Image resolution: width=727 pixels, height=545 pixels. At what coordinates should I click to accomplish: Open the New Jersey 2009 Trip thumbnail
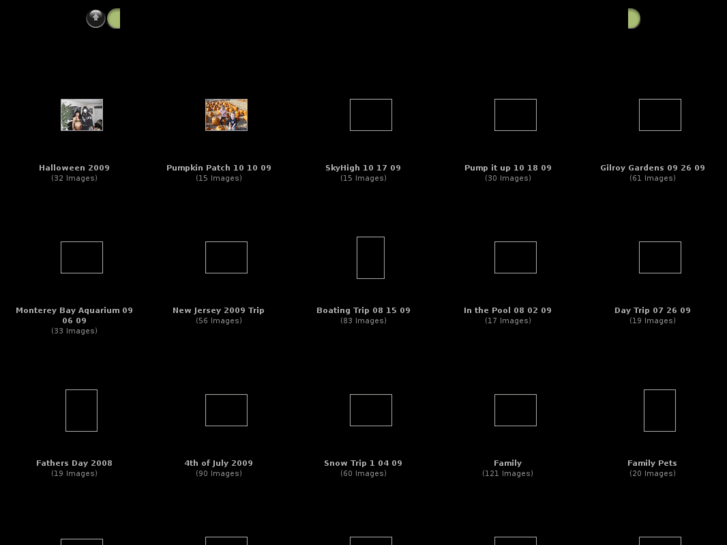[226, 257]
